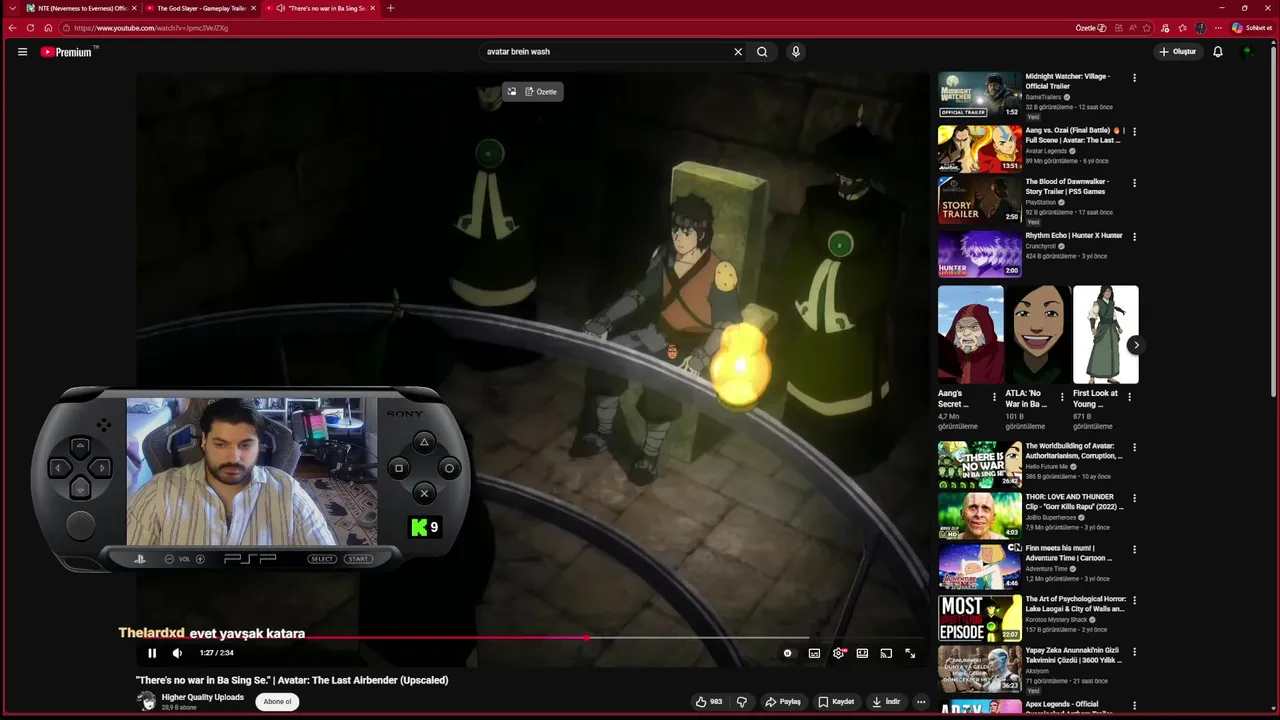Subscribe using the Abone ol button

coord(277,702)
